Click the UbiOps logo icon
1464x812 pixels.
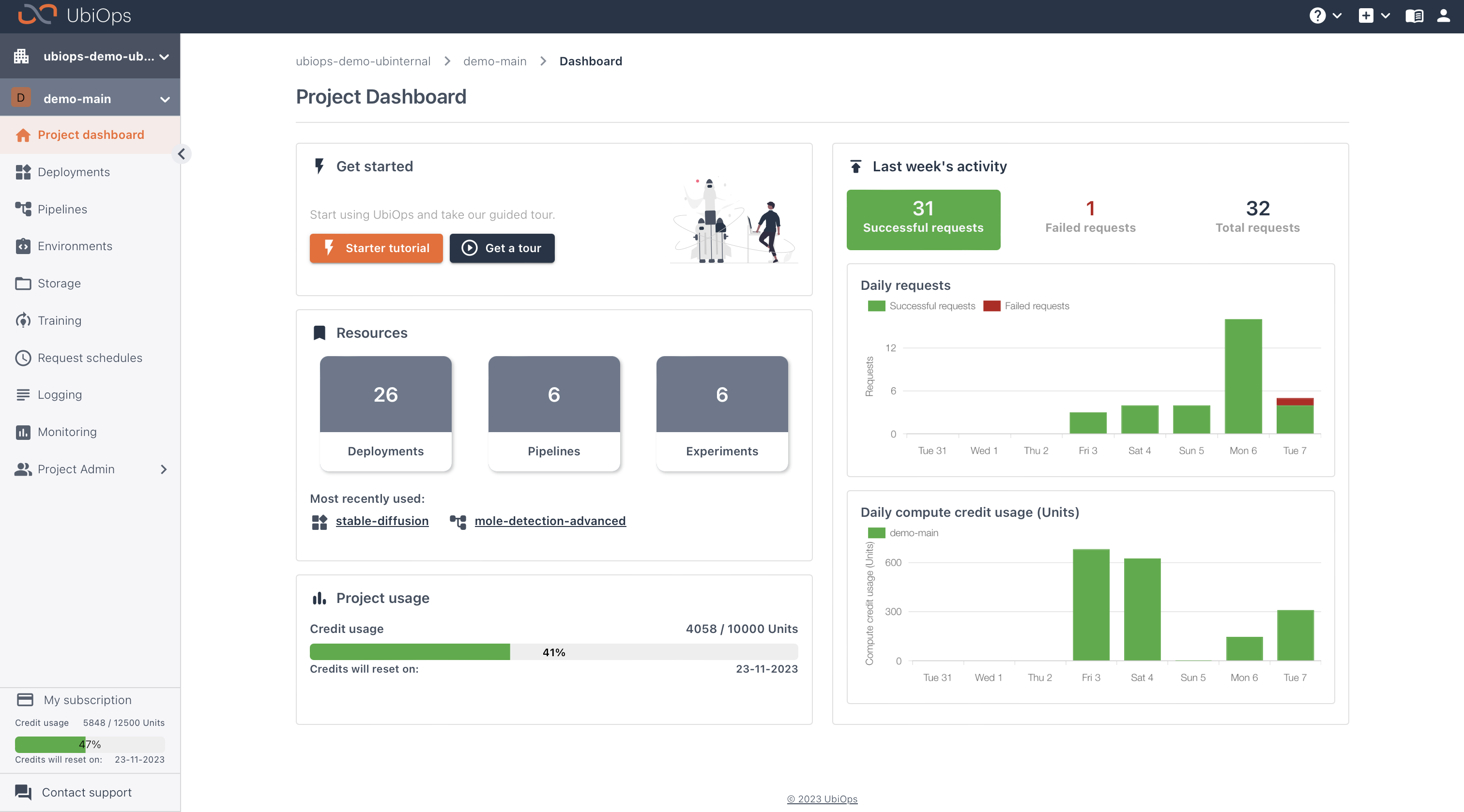click(x=37, y=15)
